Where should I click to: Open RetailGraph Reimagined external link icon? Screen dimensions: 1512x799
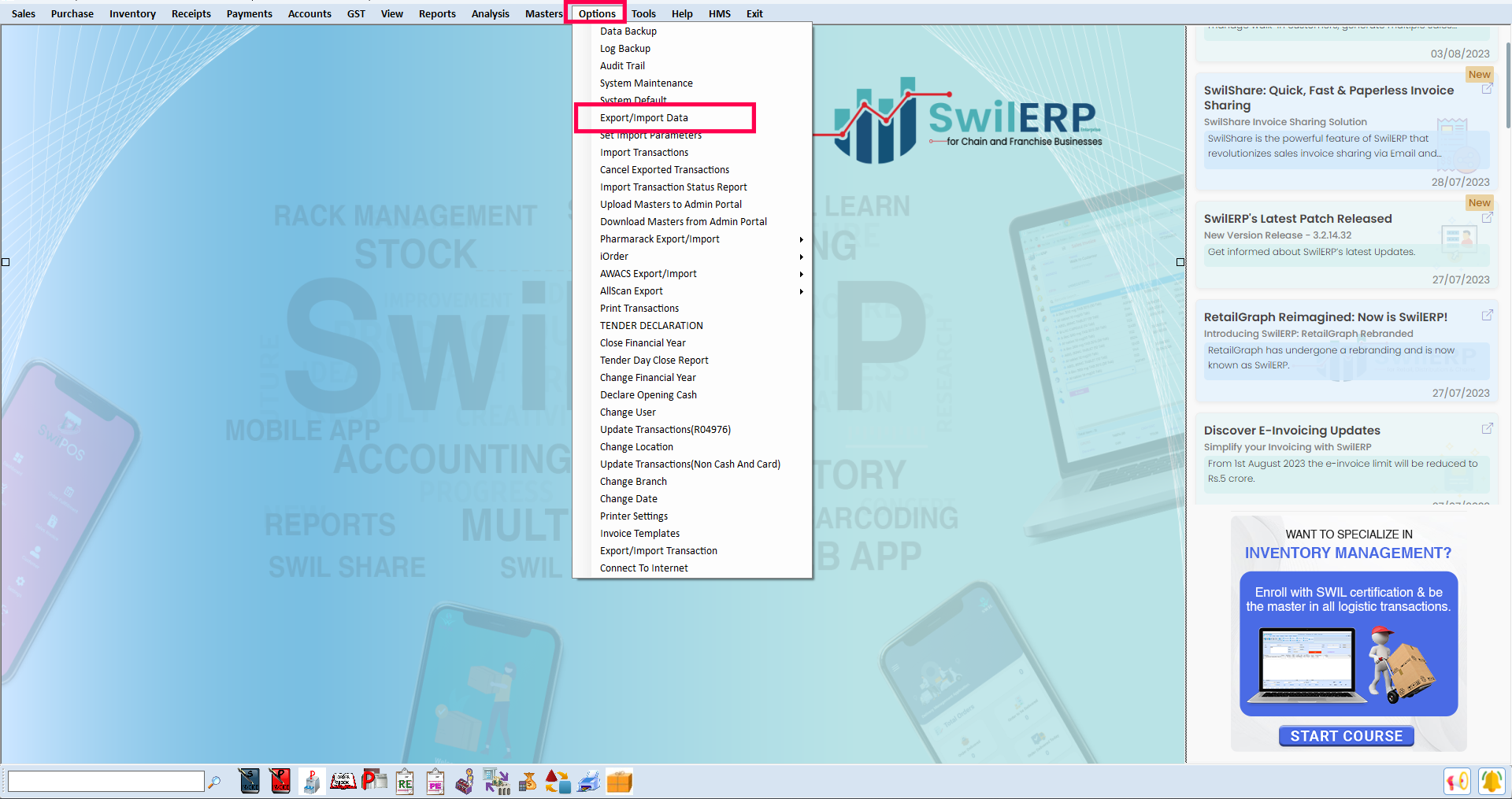point(1487,316)
